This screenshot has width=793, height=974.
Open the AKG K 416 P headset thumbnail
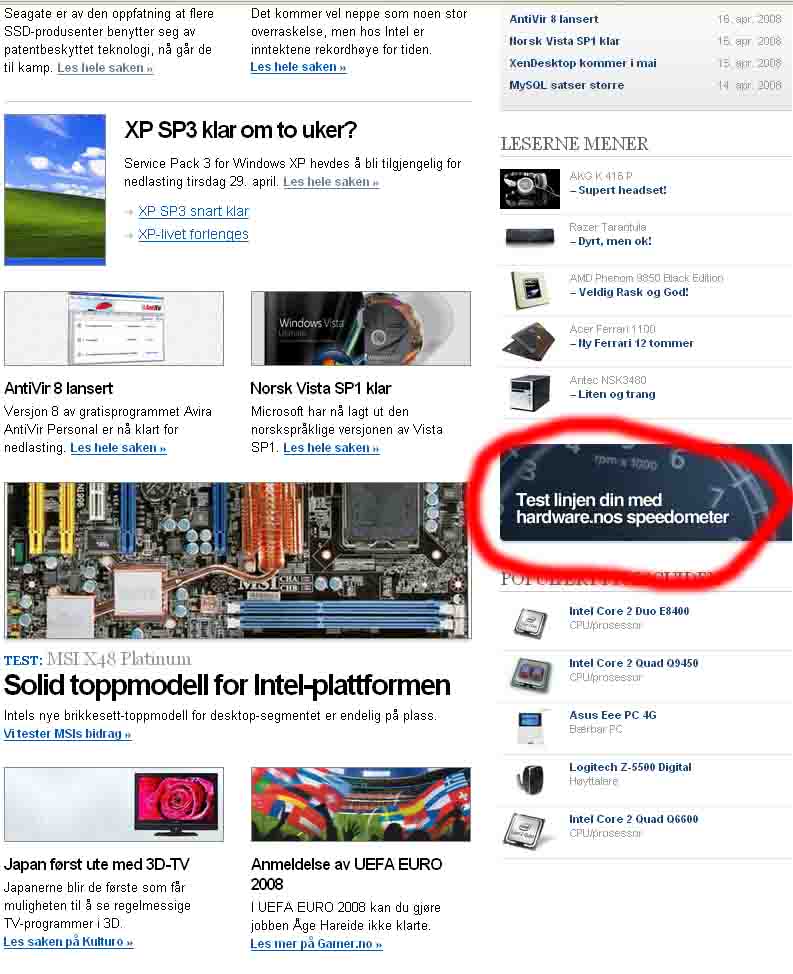coord(530,188)
